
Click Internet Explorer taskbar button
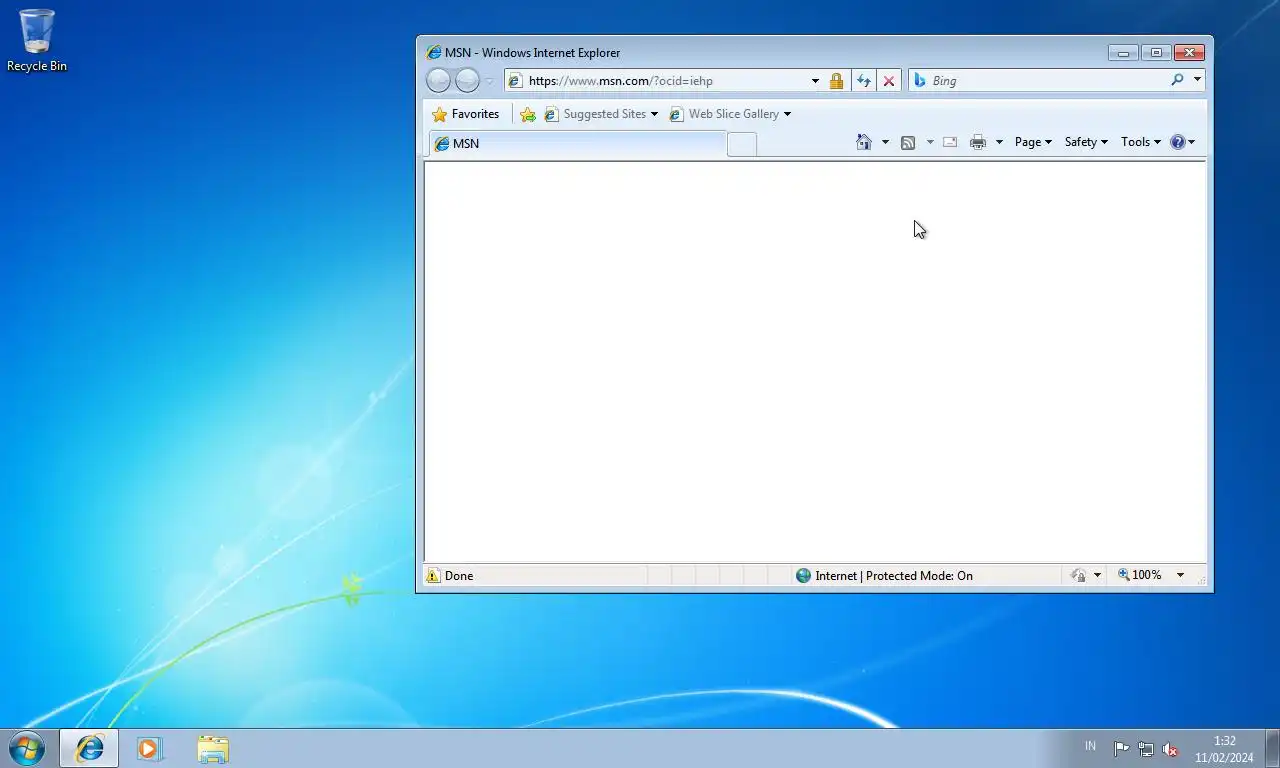click(x=89, y=748)
